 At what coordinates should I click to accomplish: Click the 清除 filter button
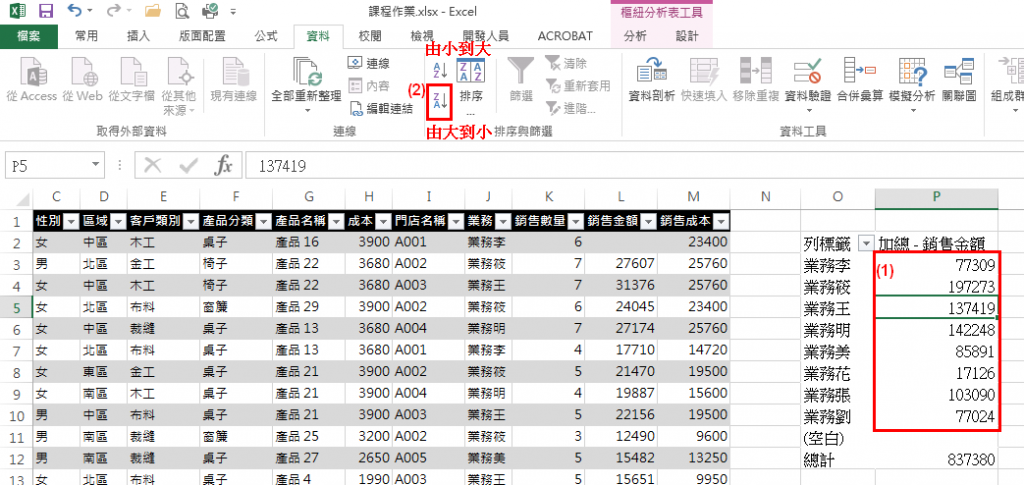coord(567,63)
